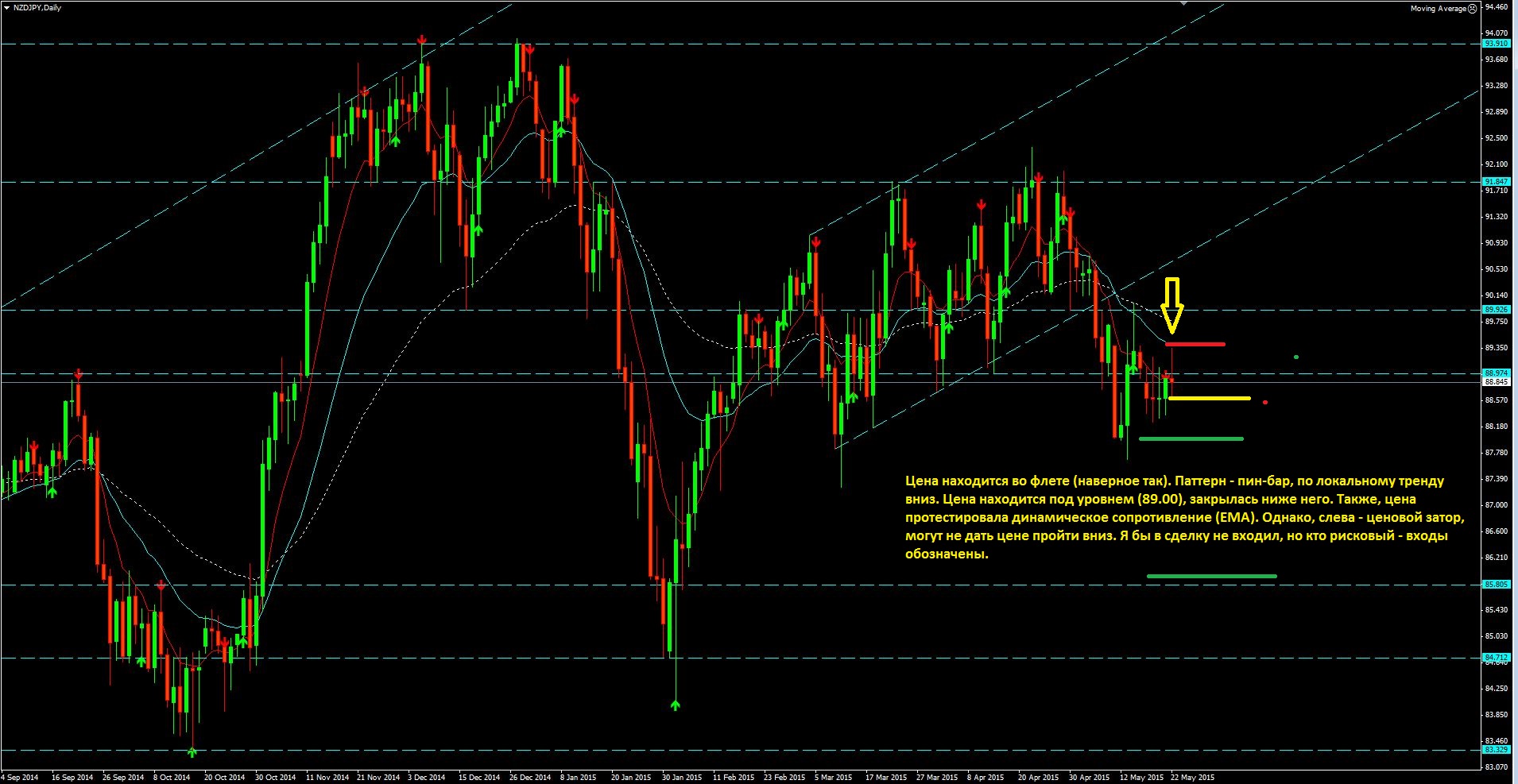Select the yellow entry line segment
This screenshot has width=1518, height=784.
pos(1210,398)
